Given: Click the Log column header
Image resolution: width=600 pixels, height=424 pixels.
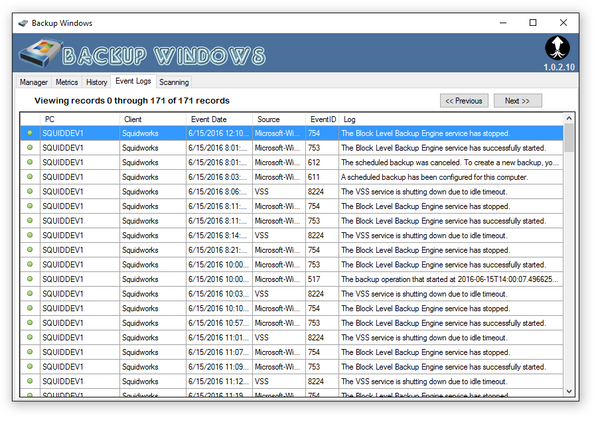Looking at the screenshot, I should pos(450,119).
